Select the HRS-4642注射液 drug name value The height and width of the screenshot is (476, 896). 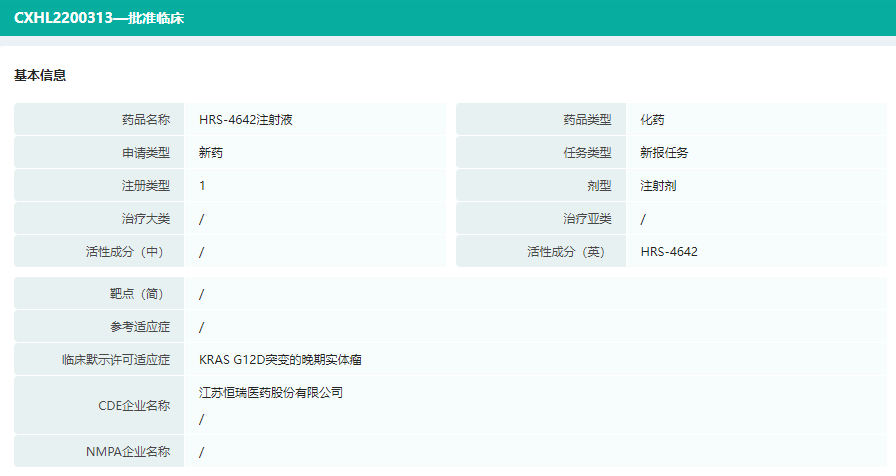click(x=246, y=119)
